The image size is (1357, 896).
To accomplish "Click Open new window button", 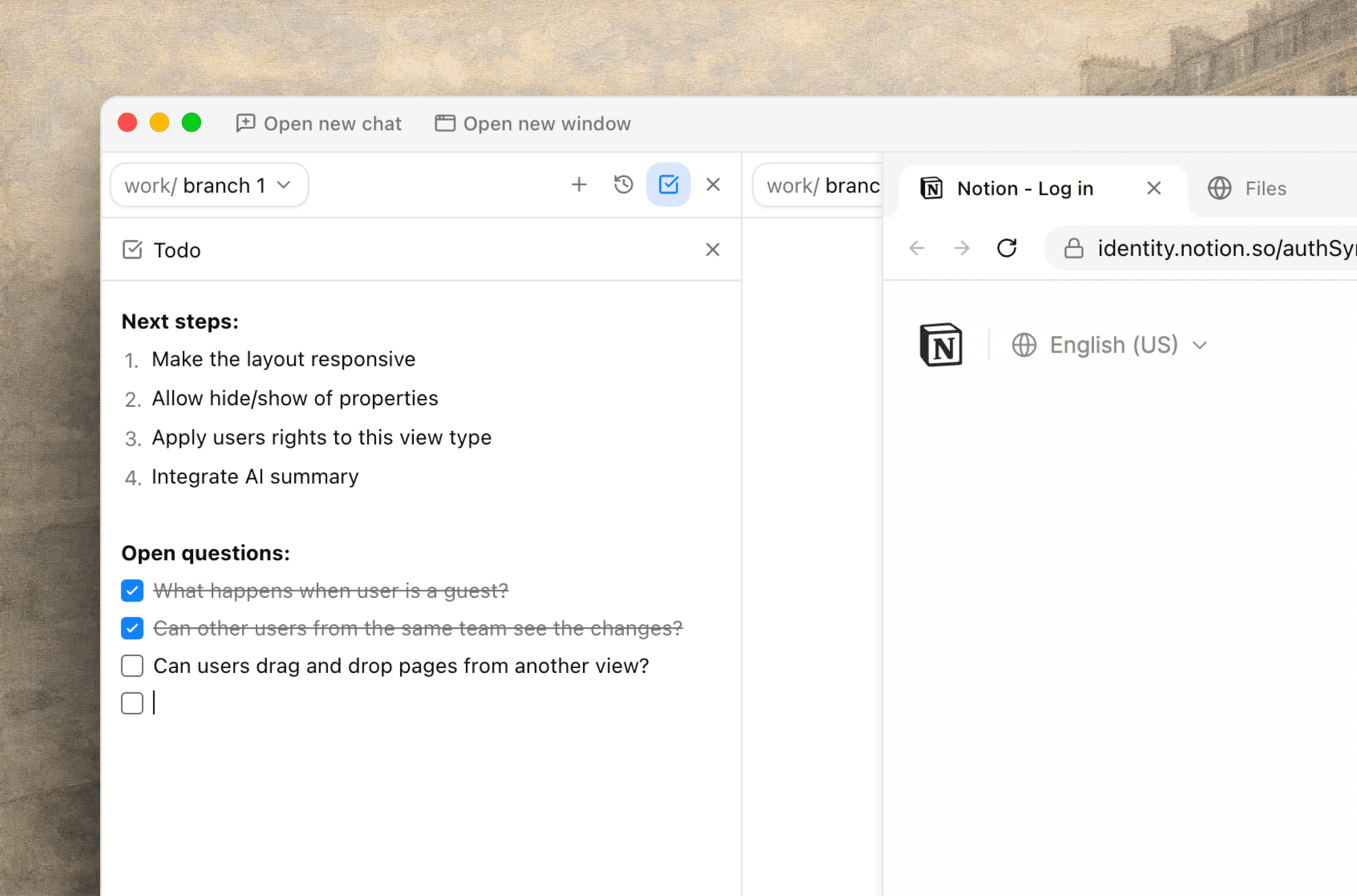I will 533,123.
